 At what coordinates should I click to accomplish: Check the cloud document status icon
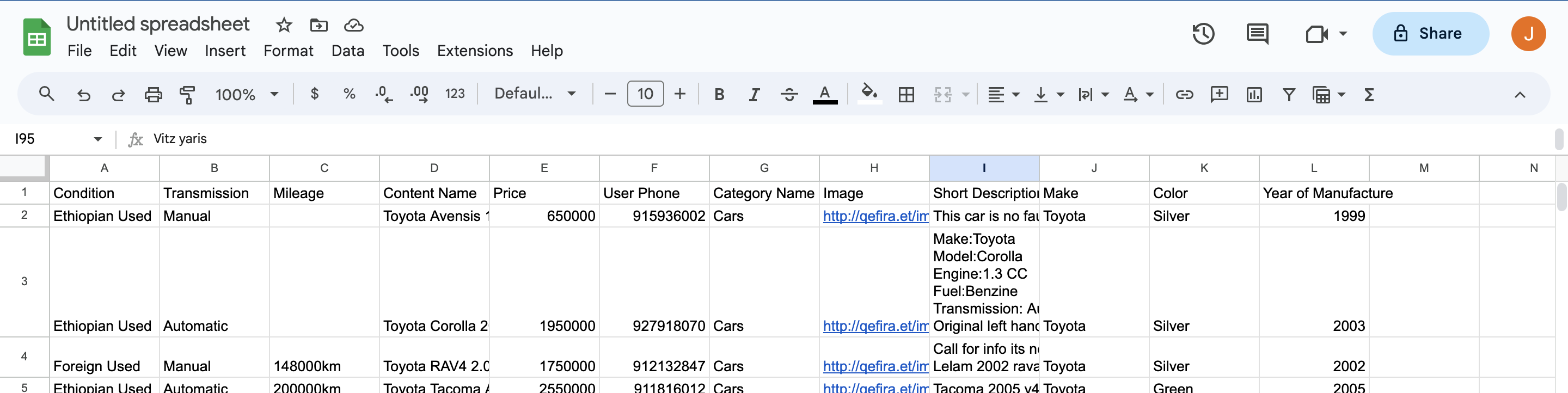click(354, 25)
